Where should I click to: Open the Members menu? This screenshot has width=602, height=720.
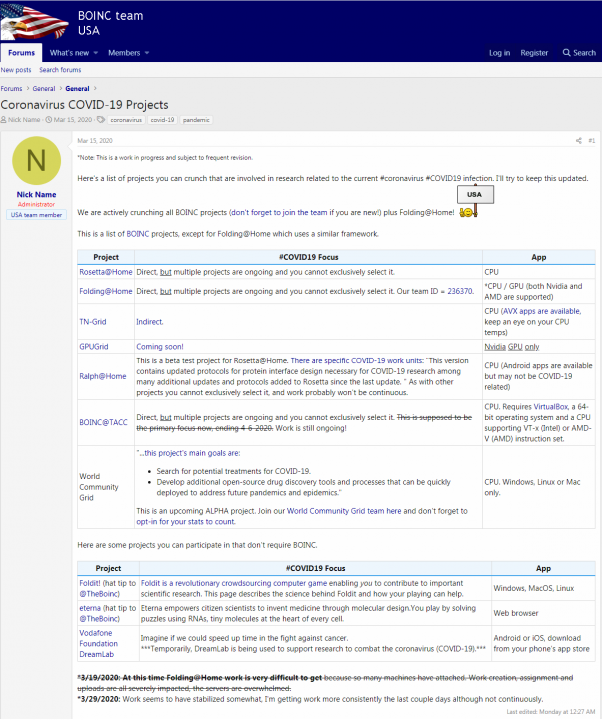tap(124, 53)
